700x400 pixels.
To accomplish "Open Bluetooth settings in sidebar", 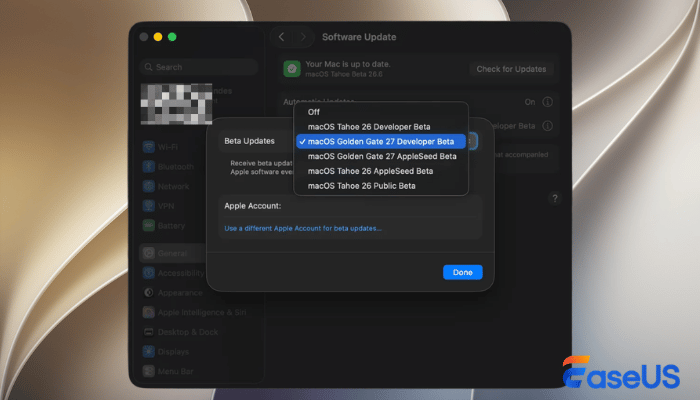I will click(x=168, y=167).
